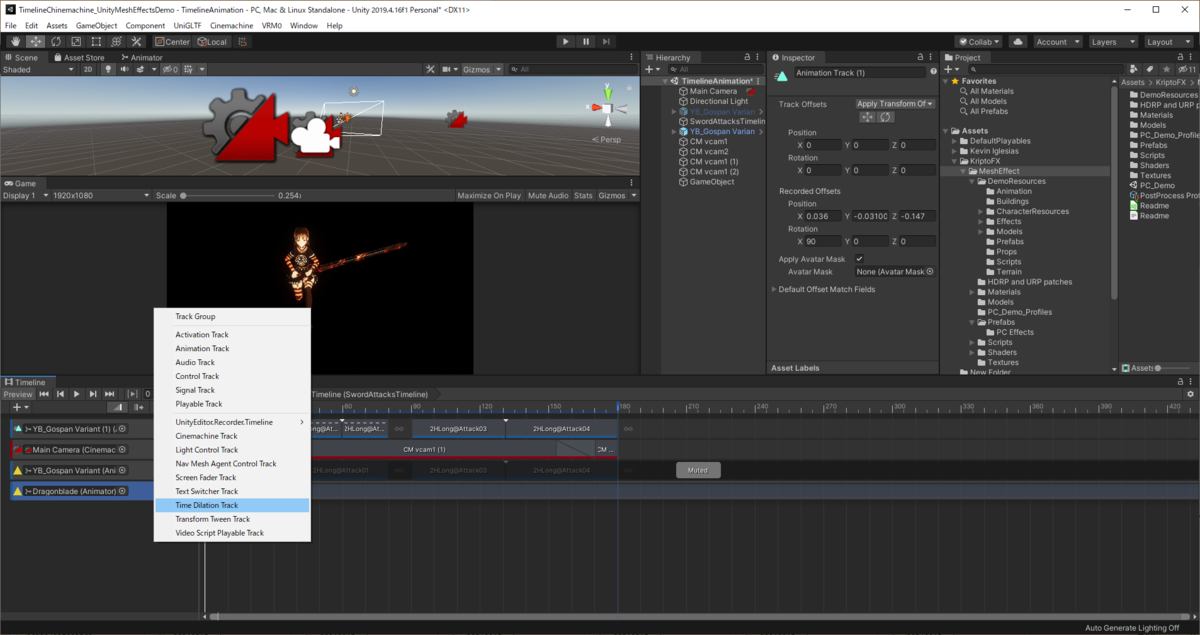Open the custom editor tools icon
1200x635 pixels.
coord(136,41)
